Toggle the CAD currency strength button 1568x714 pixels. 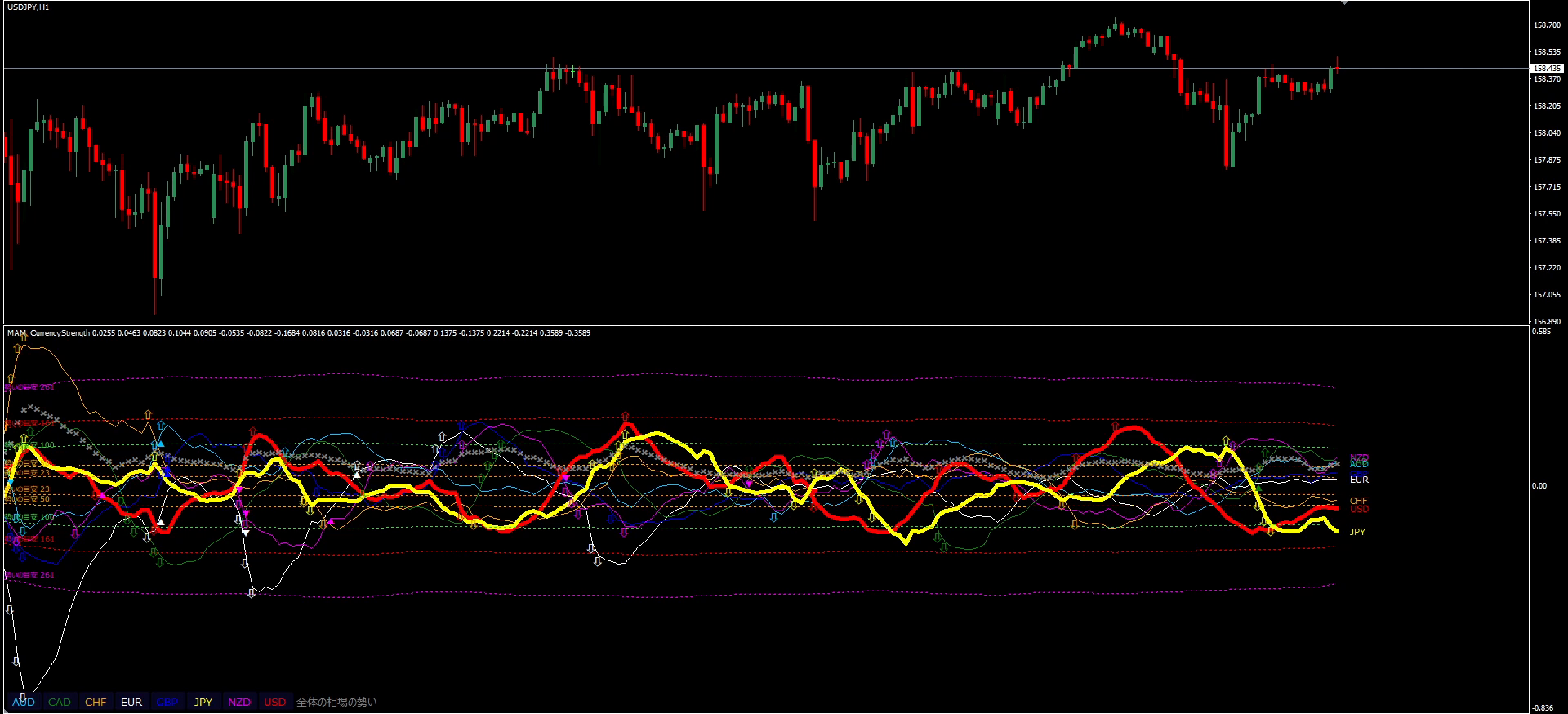60,702
